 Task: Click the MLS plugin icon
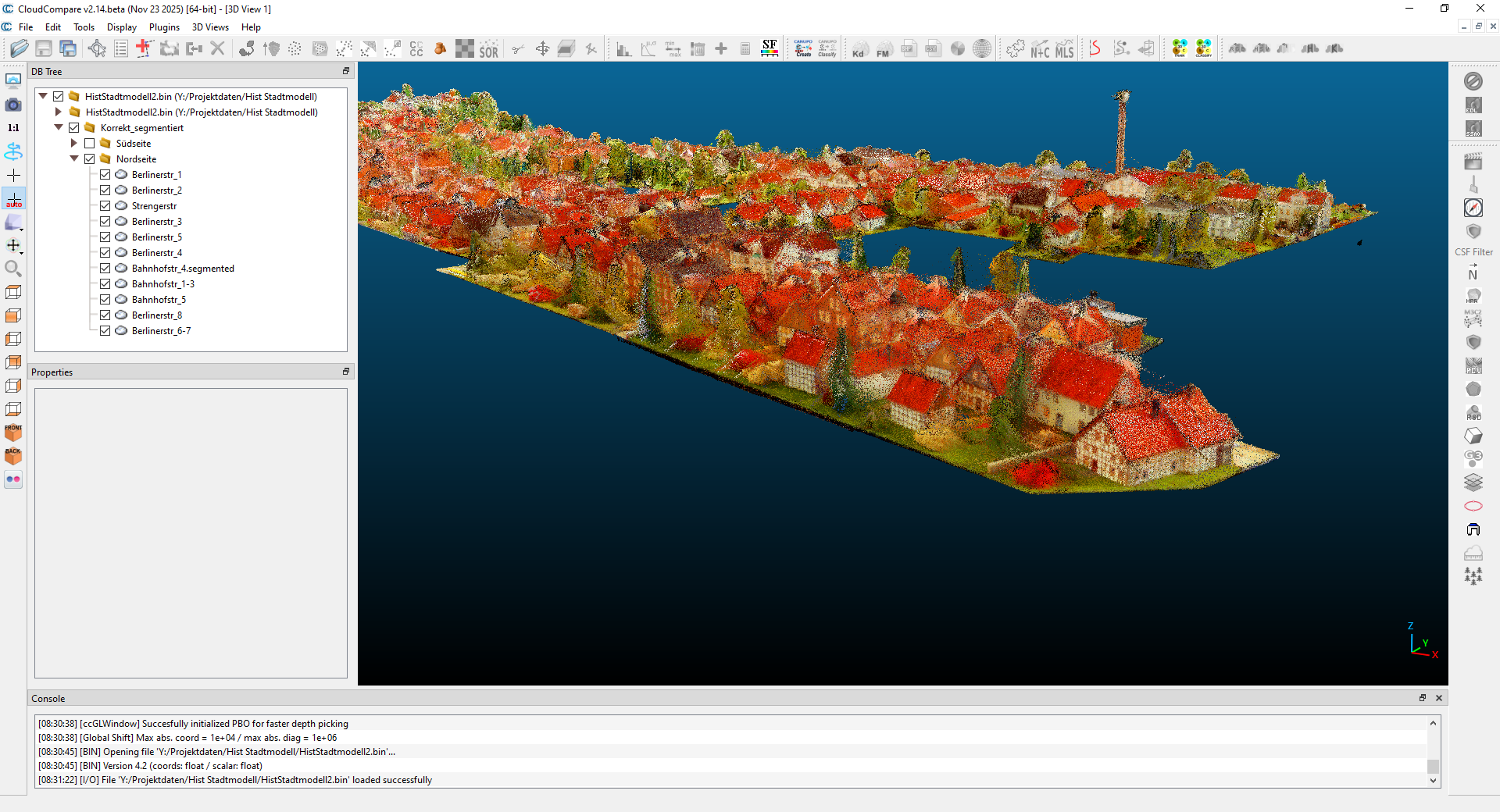pyautogui.click(x=1064, y=49)
